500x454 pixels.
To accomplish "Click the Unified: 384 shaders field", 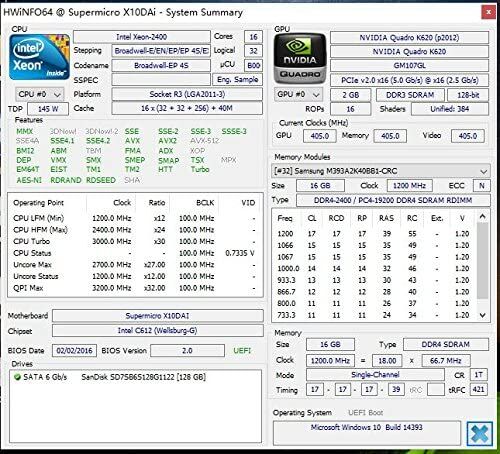I will (x=450, y=109).
